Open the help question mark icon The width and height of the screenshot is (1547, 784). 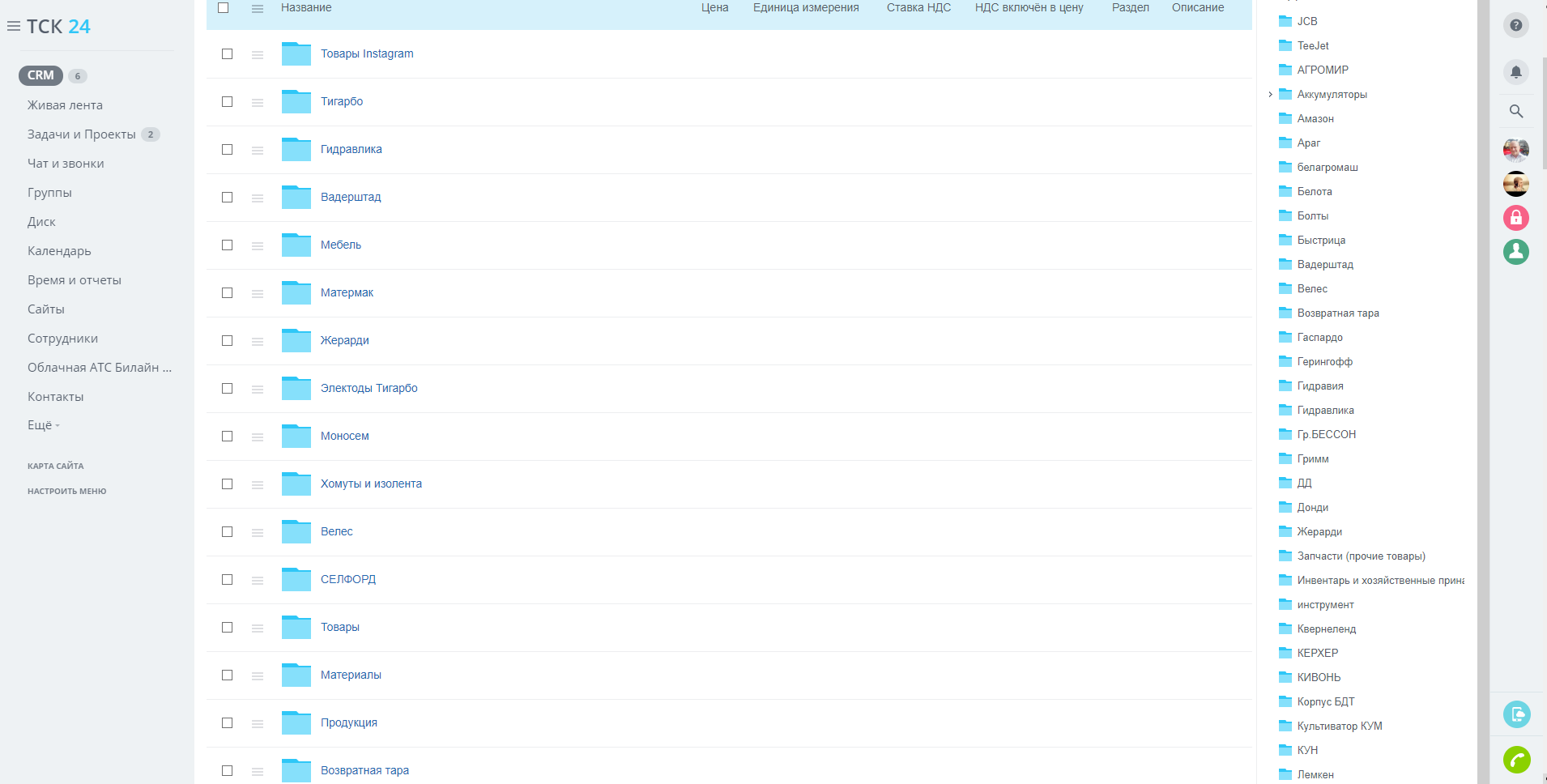(1515, 25)
